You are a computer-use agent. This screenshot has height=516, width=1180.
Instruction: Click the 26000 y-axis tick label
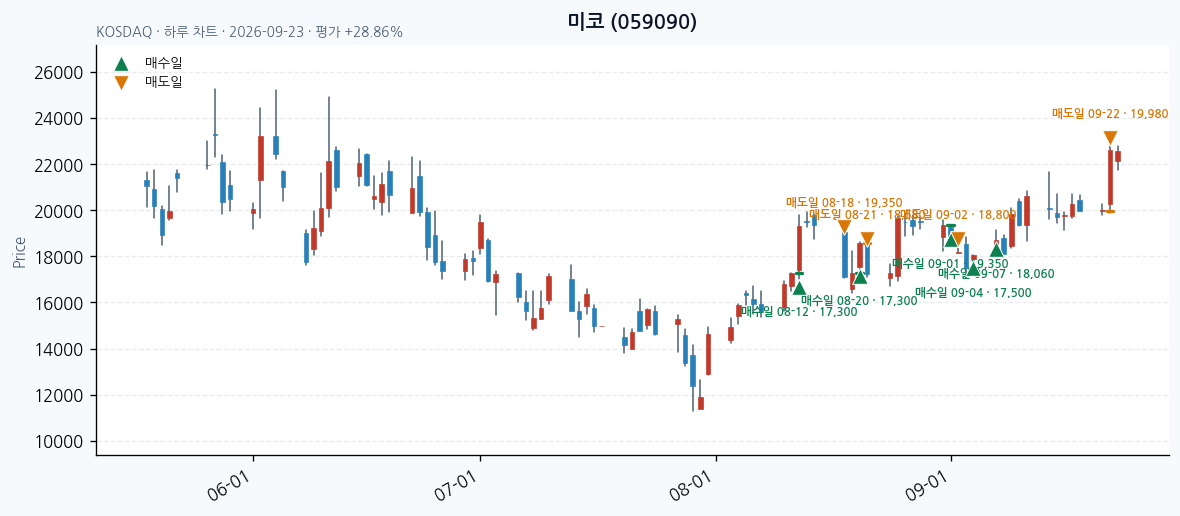click(57, 73)
